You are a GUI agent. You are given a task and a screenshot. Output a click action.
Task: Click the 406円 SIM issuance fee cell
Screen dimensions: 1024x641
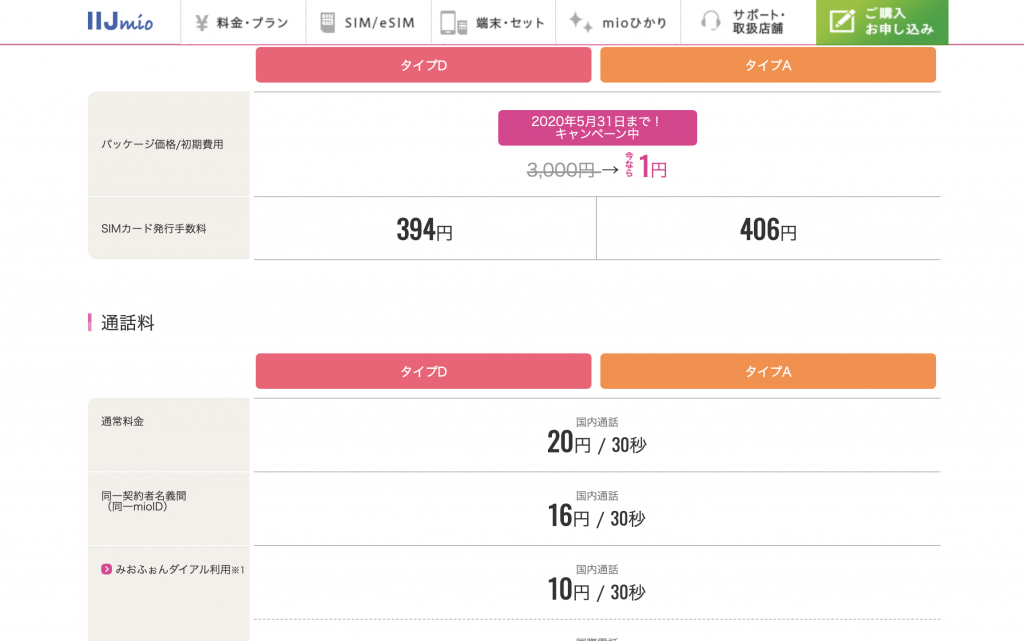pos(768,230)
